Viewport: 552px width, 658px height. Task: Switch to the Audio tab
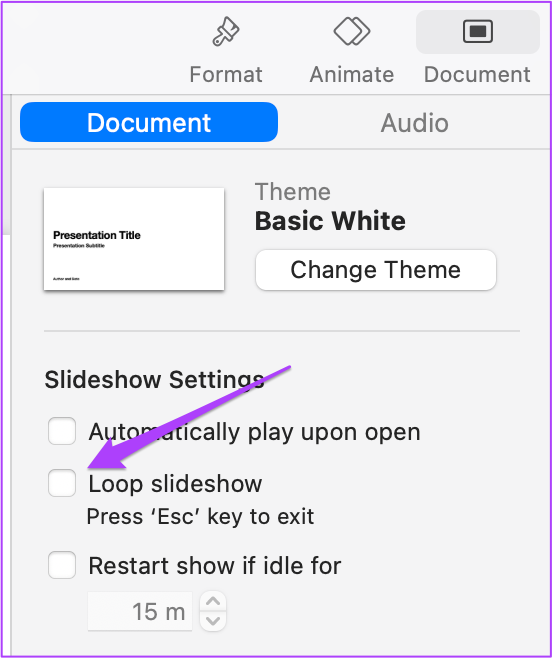point(414,123)
